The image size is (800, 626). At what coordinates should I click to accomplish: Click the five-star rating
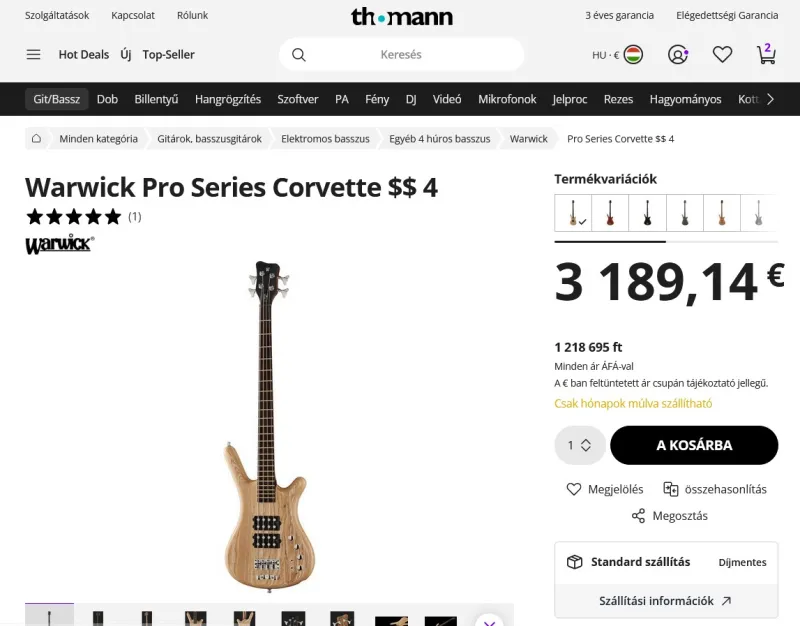coord(73,216)
